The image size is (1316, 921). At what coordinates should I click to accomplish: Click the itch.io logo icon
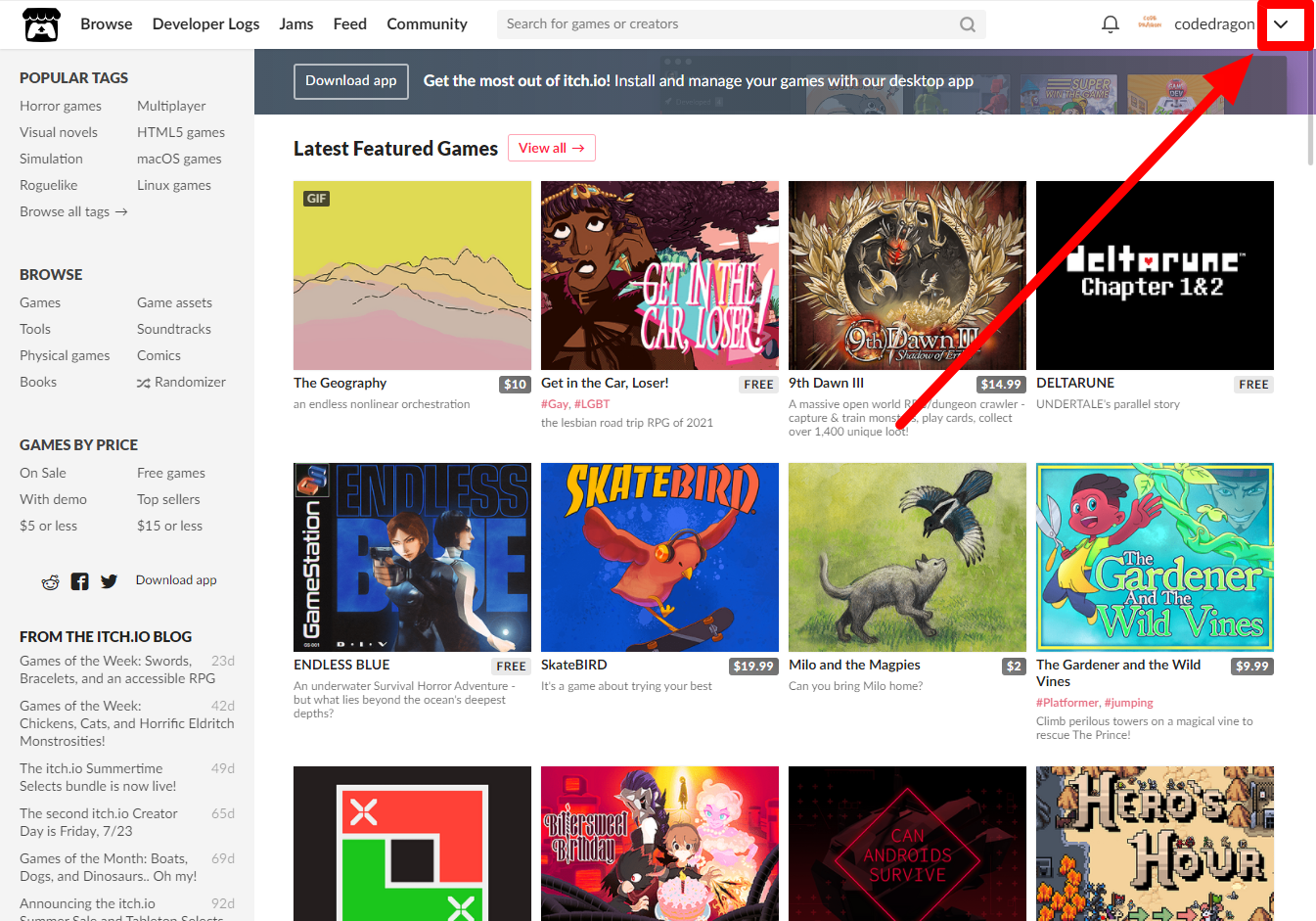(41, 24)
